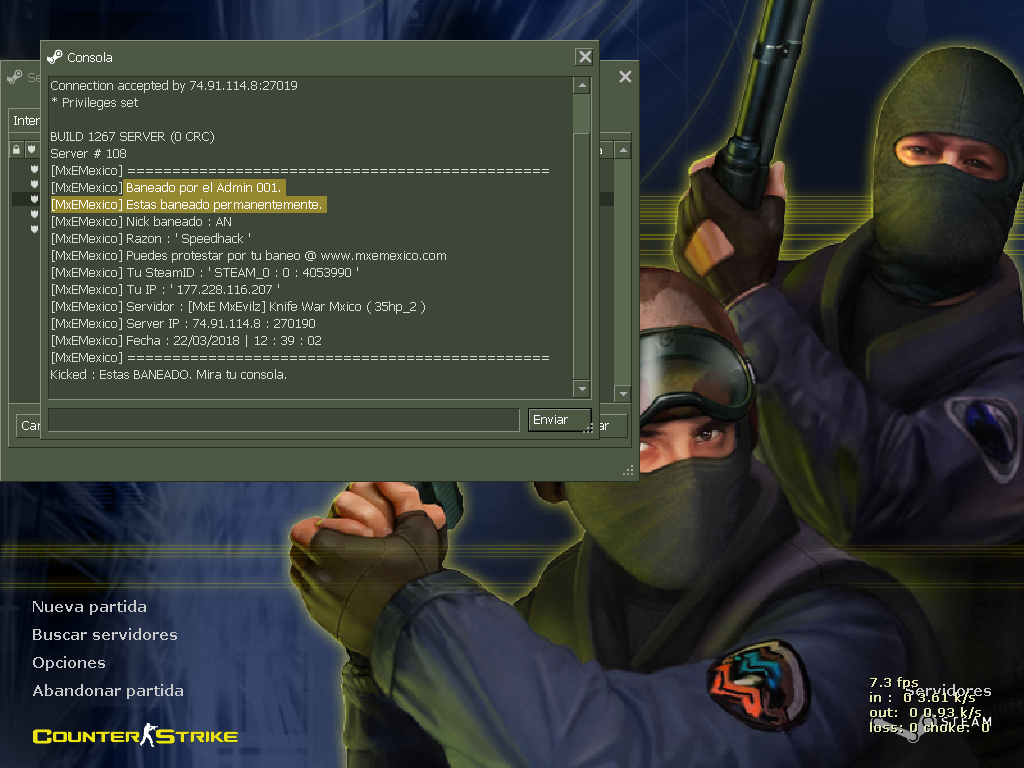
Task: Click the console scrollbar down arrow
Action: click(x=582, y=389)
